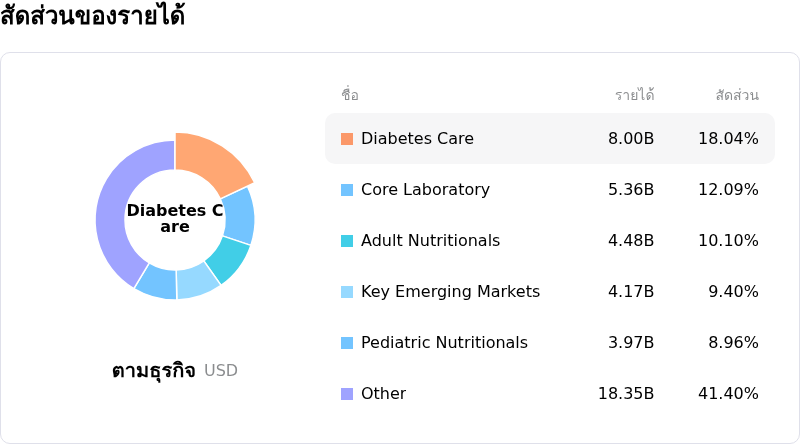Click the orange Diabetes Care legend square
This screenshot has height=444, width=800.
[347, 139]
